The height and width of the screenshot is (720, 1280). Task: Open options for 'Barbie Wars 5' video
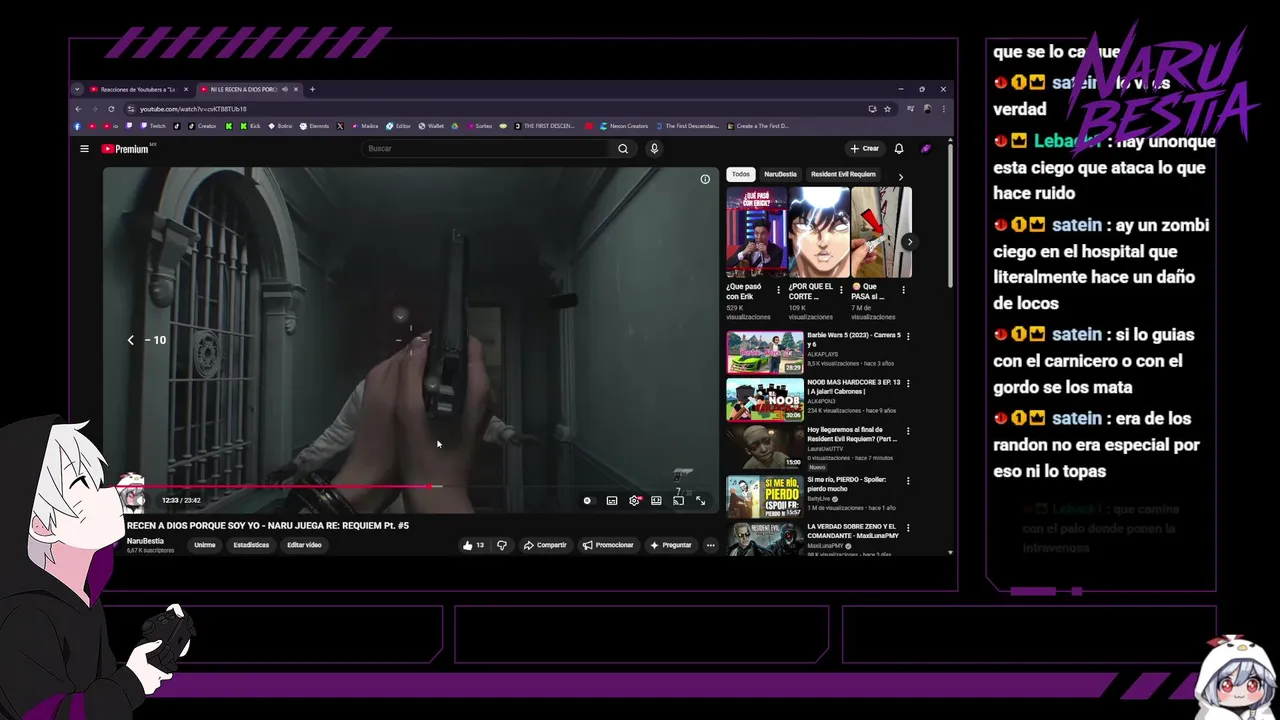click(908, 336)
